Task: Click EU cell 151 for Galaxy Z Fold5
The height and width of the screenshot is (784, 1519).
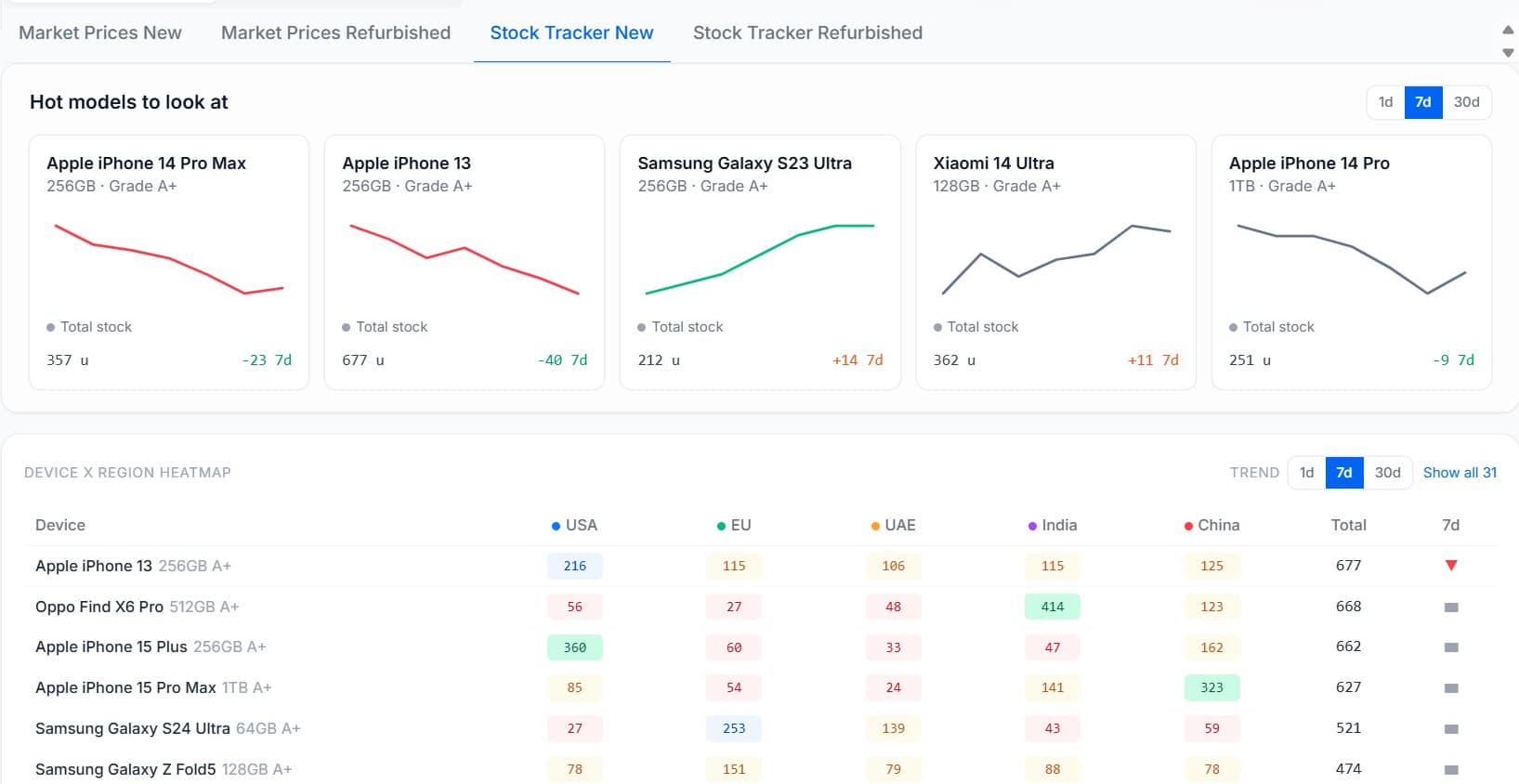Action: click(734, 769)
